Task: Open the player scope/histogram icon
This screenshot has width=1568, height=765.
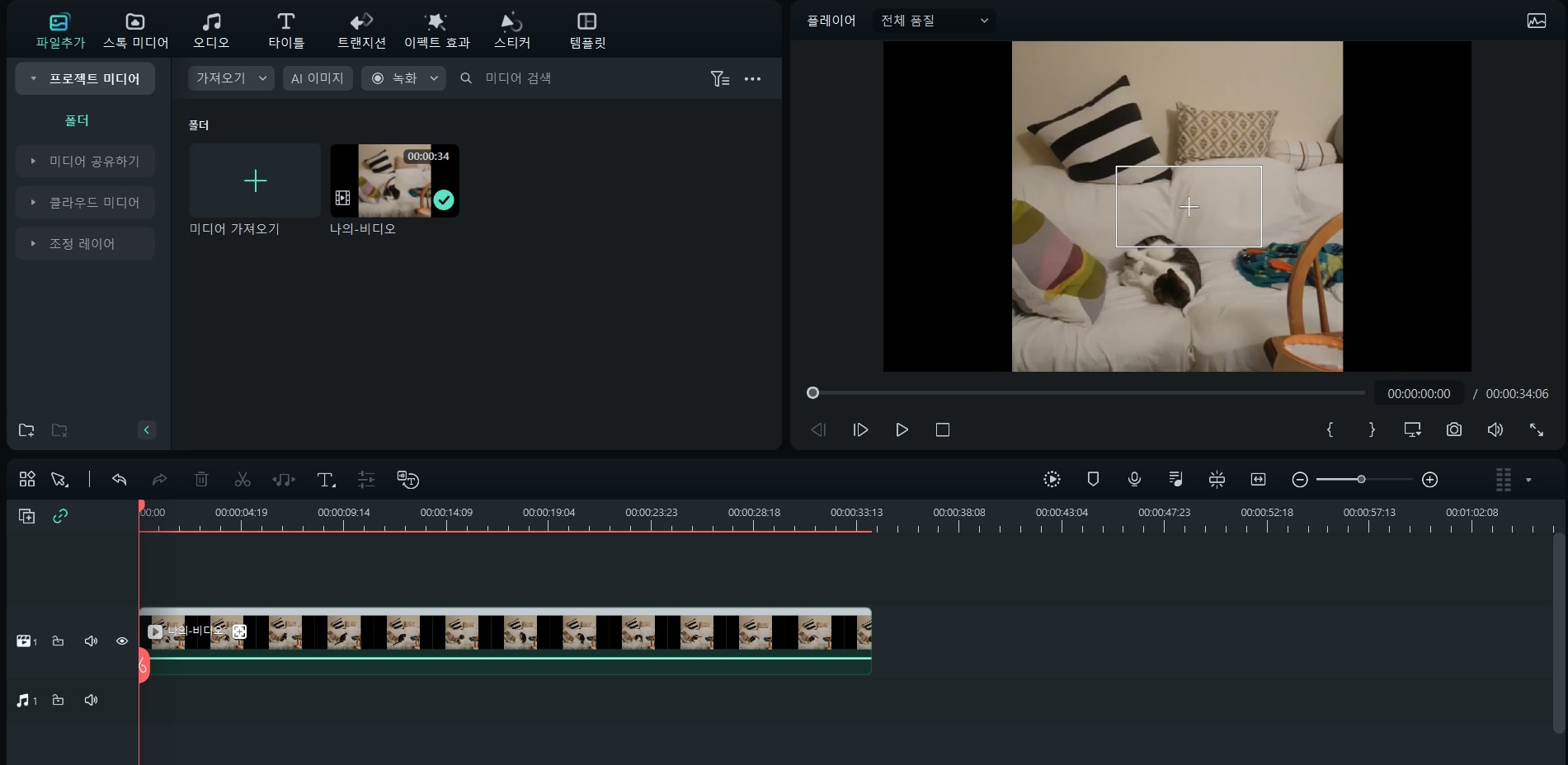Action: [x=1536, y=21]
